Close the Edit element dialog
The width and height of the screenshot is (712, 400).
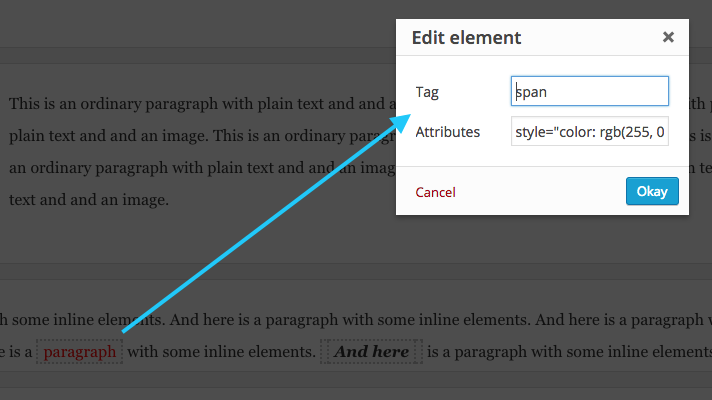668,37
